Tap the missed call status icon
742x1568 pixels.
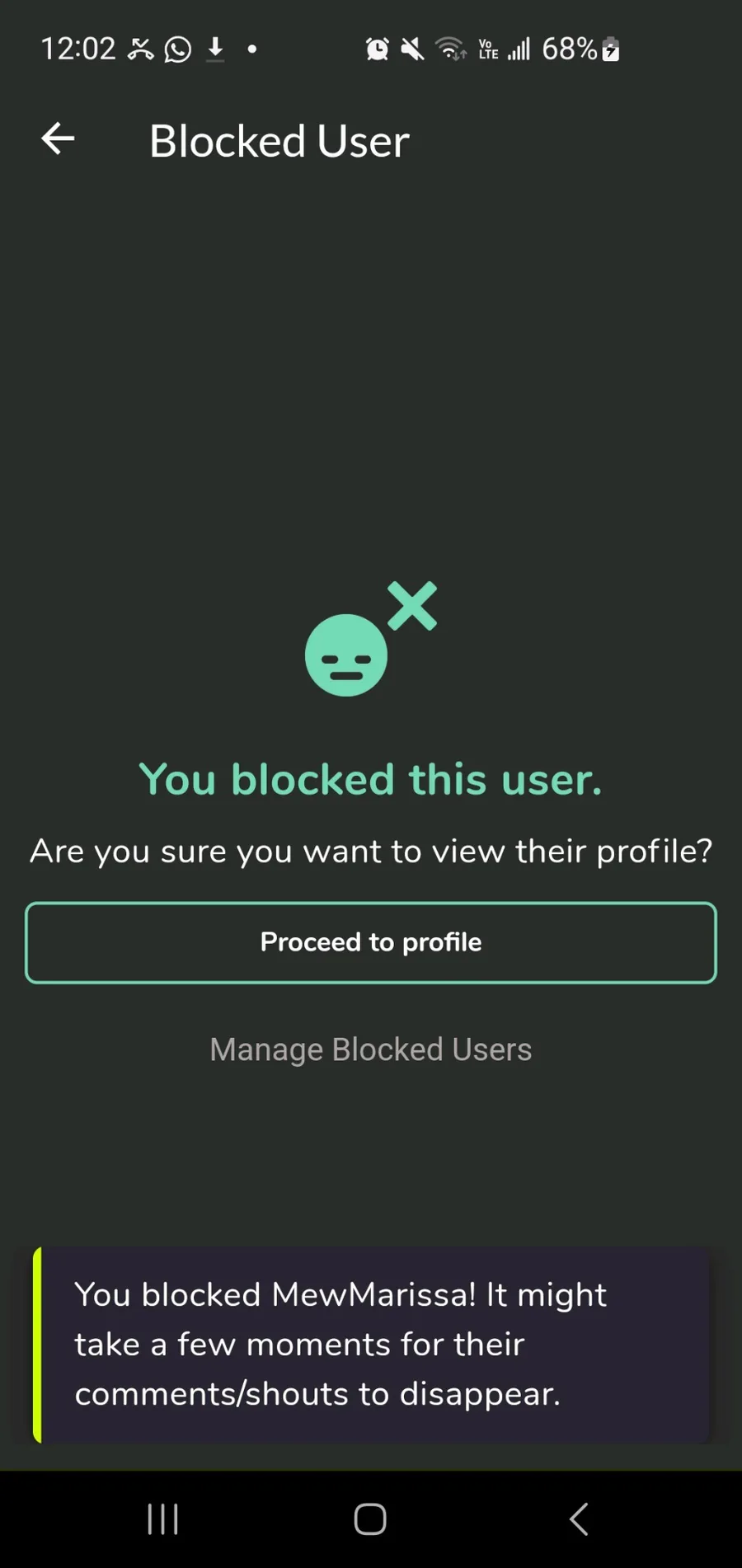click(x=141, y=49)
